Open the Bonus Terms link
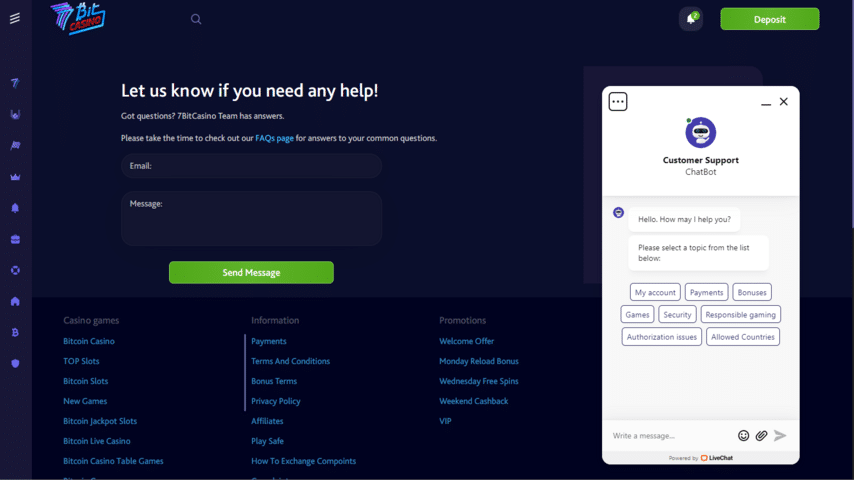This screenshot has width=854, height=480. point(274,381)
